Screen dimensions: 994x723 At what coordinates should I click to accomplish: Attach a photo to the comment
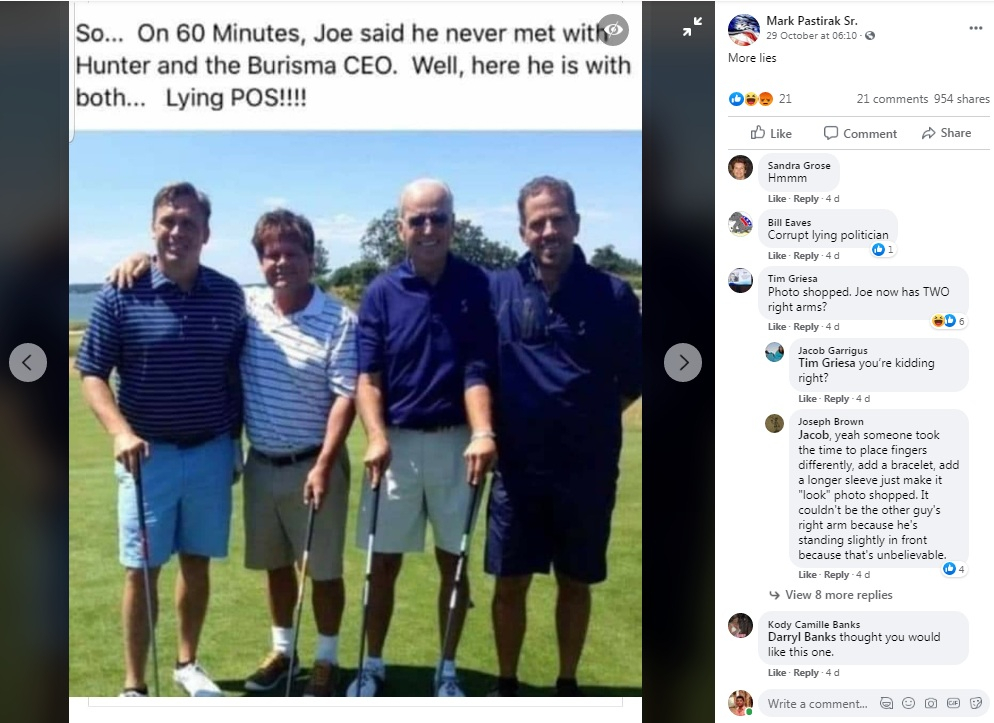point(931,704)
